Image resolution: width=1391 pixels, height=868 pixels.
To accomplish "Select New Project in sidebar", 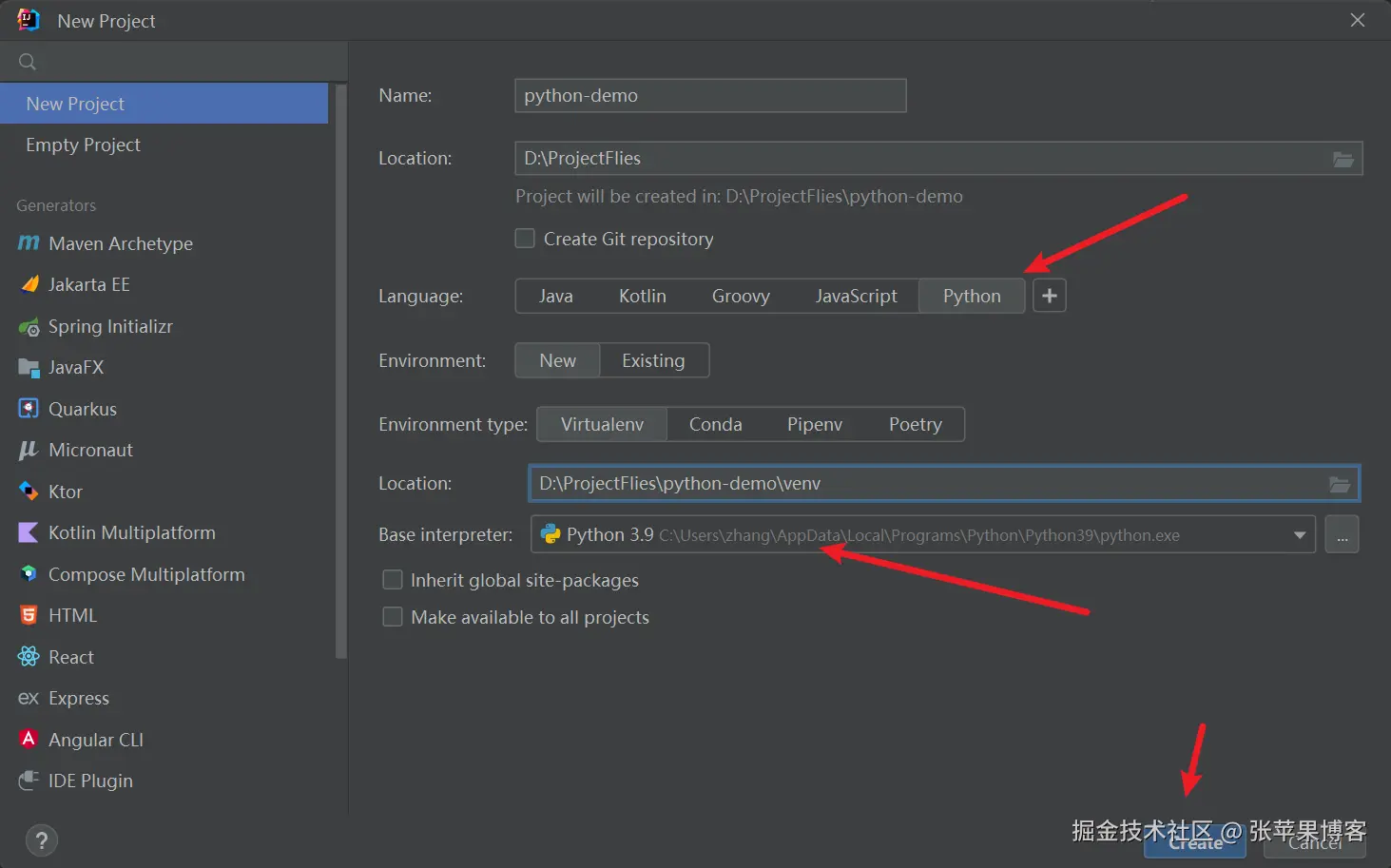I will [x=164, y=104].
